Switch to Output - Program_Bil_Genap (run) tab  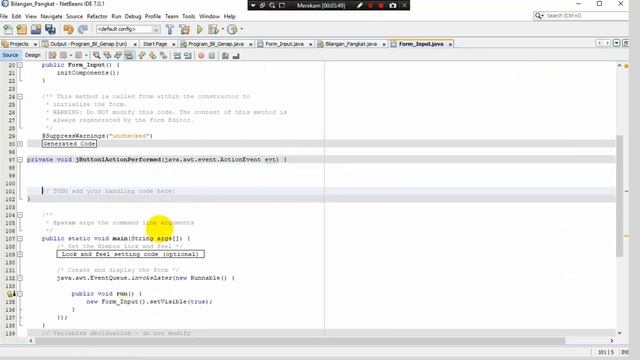89,44
